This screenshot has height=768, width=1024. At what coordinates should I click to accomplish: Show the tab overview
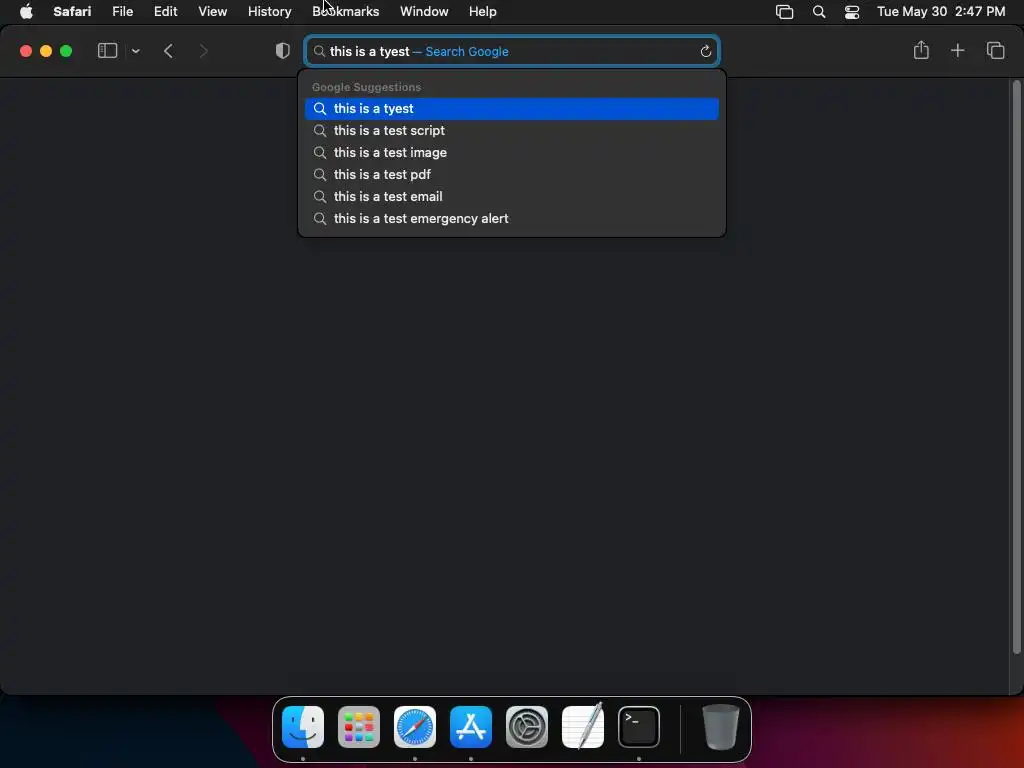[x=995, y=50]
